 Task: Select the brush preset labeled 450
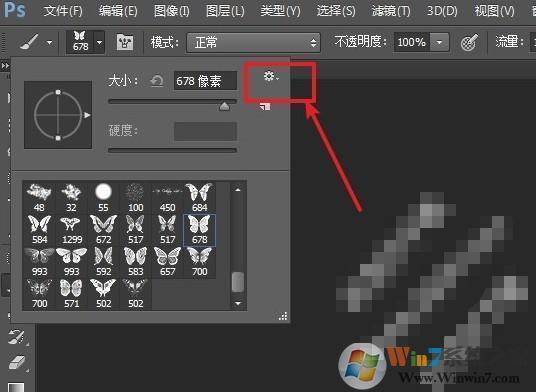point(167,198)
